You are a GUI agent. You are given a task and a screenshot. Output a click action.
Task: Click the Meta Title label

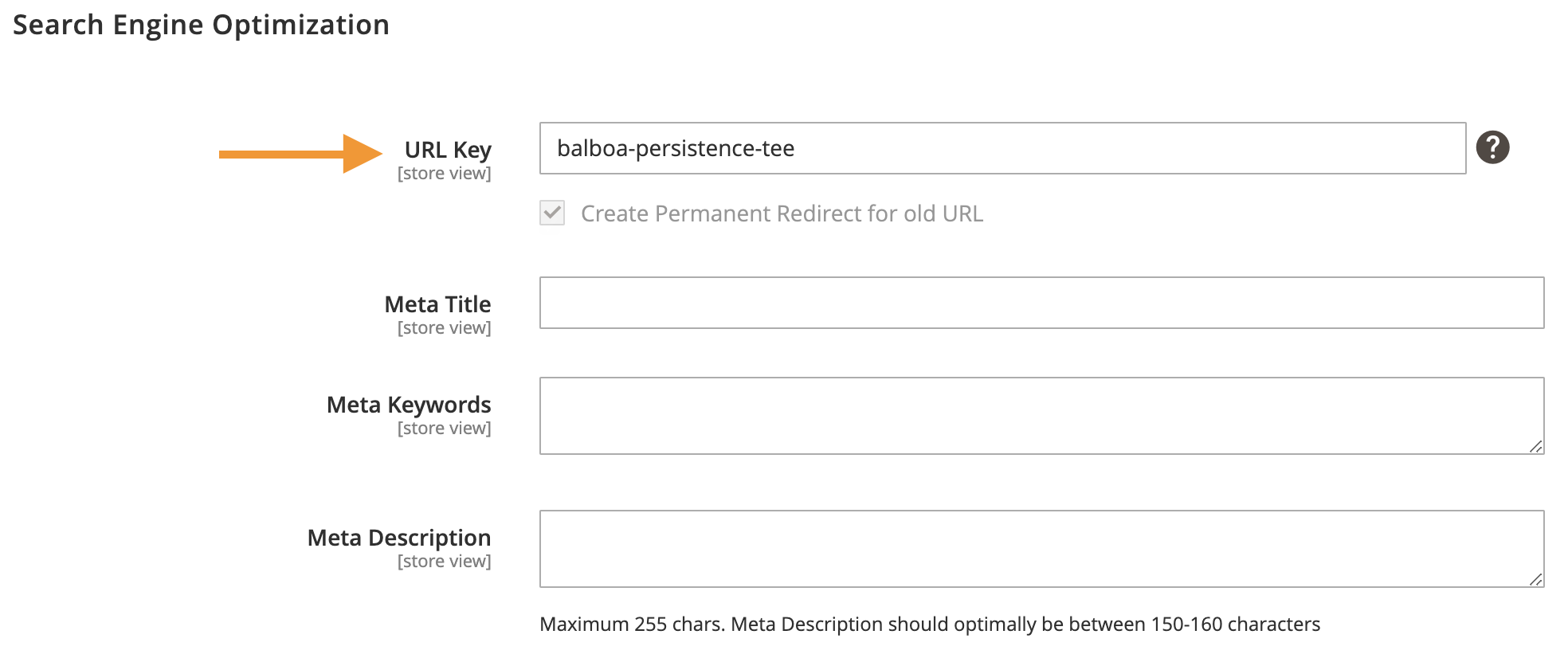(x=438, y=304)
